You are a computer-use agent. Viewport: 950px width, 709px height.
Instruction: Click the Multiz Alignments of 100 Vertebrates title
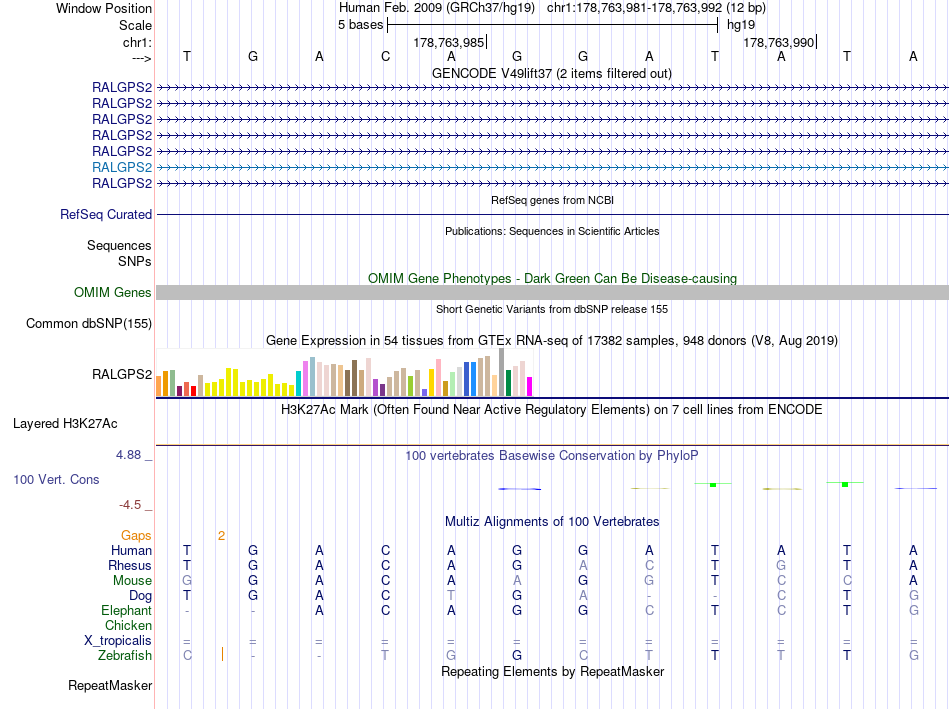[552, 522]
